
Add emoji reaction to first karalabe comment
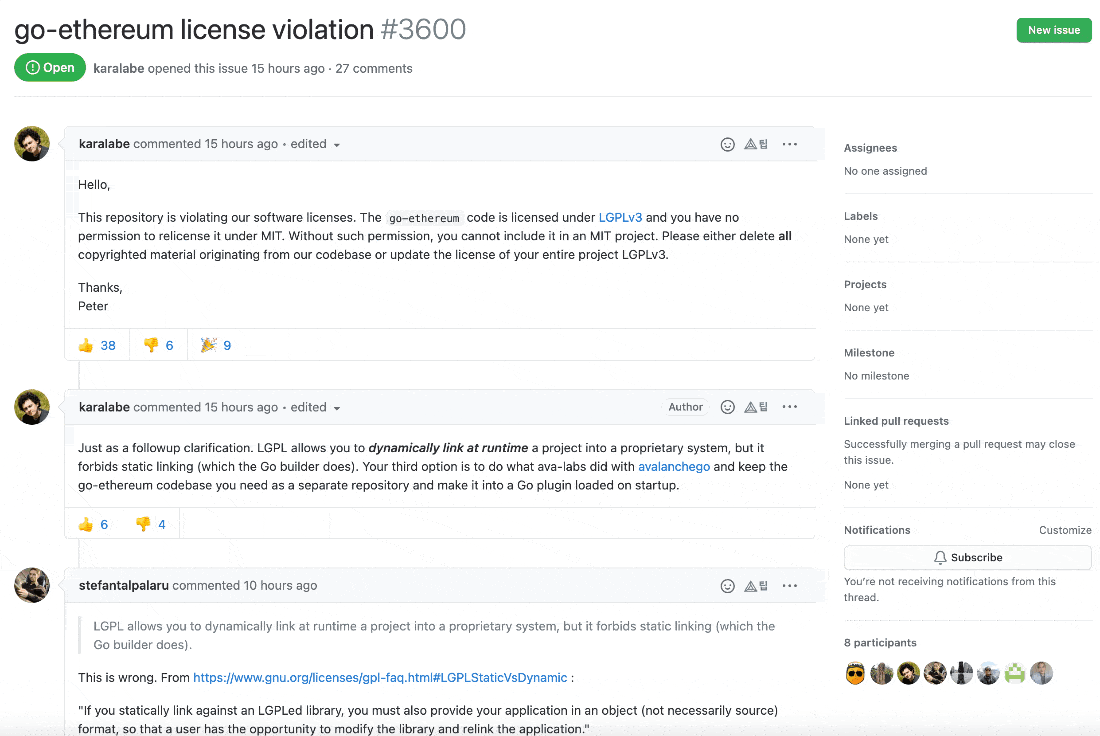coord(727,145)
